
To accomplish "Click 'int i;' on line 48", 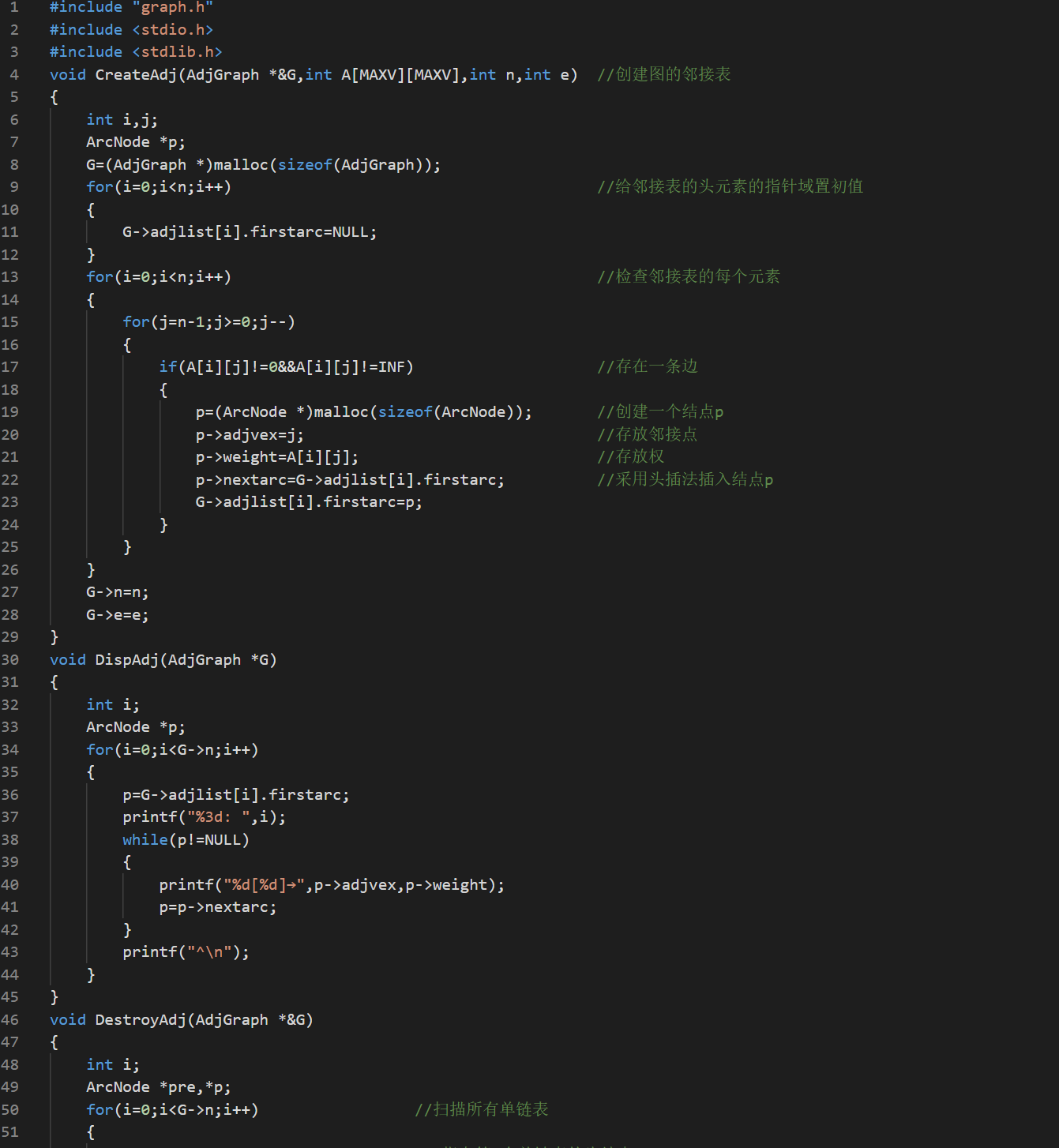I will [x=113, y=1064].
